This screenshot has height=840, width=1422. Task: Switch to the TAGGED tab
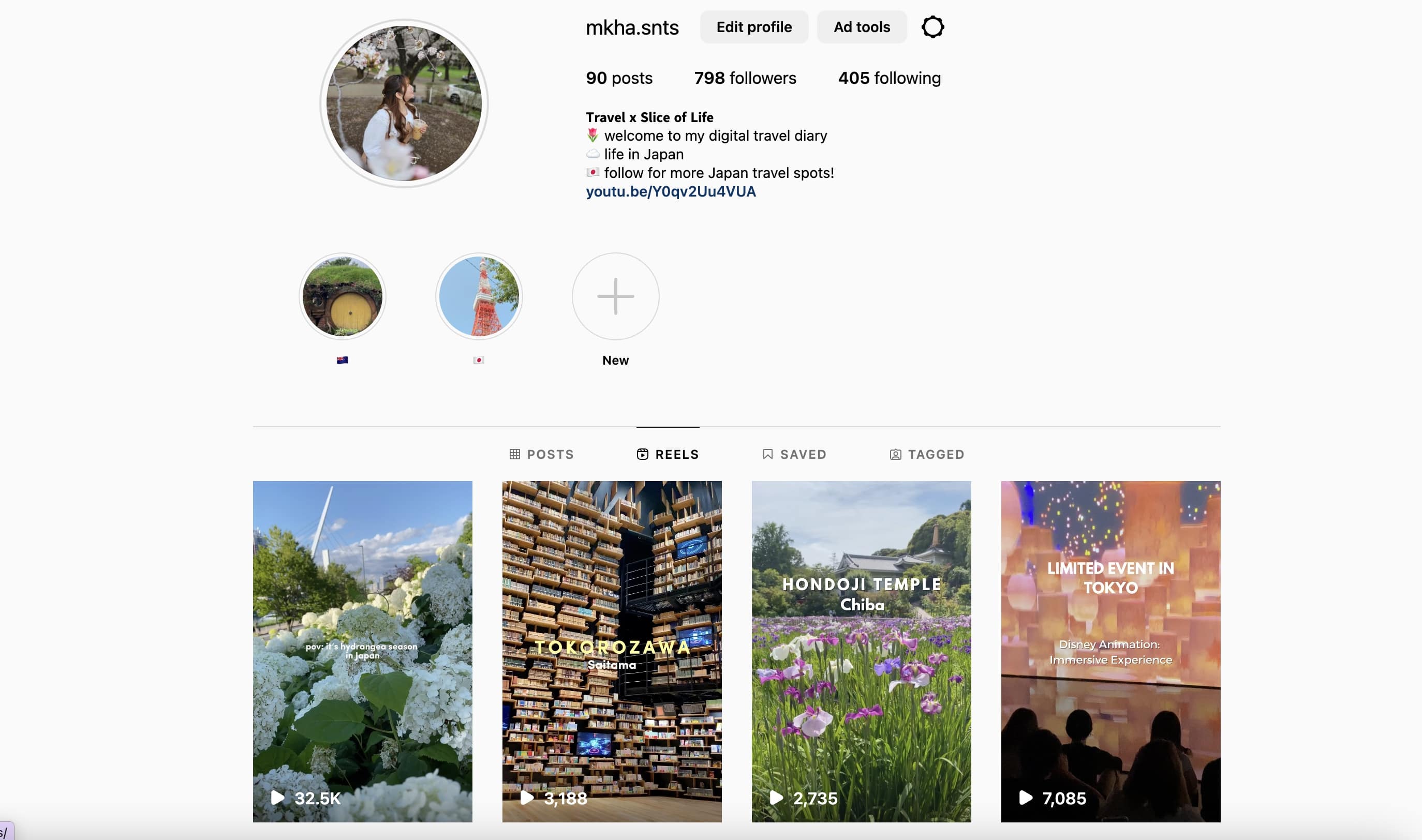926,454
